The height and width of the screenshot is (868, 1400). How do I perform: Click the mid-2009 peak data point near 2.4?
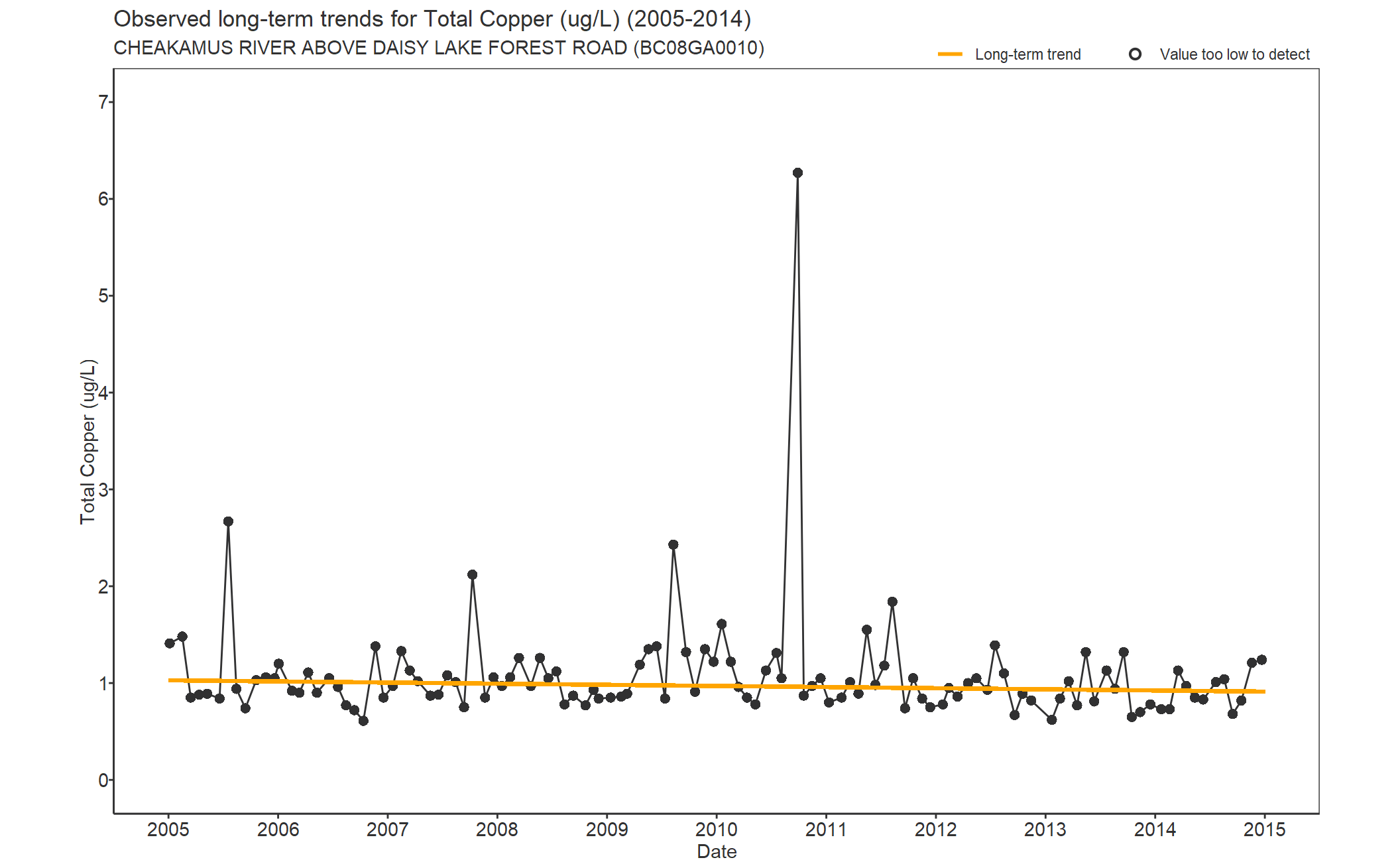point(673,544)
